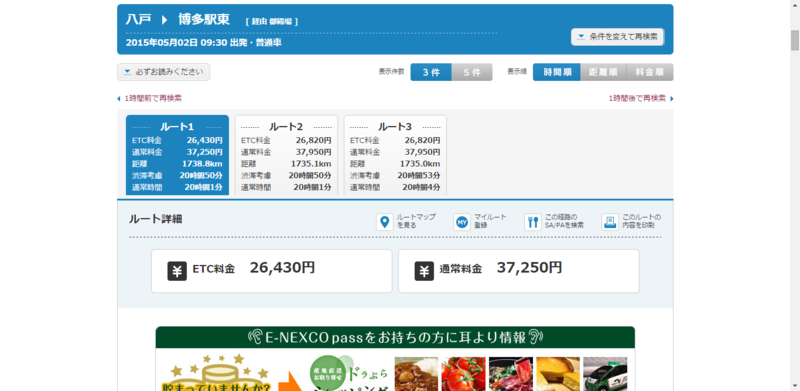Click ルート1 distance 1738.8km value
The width and height of the screenshot is (800, 391).
click(x=202, y=164)
